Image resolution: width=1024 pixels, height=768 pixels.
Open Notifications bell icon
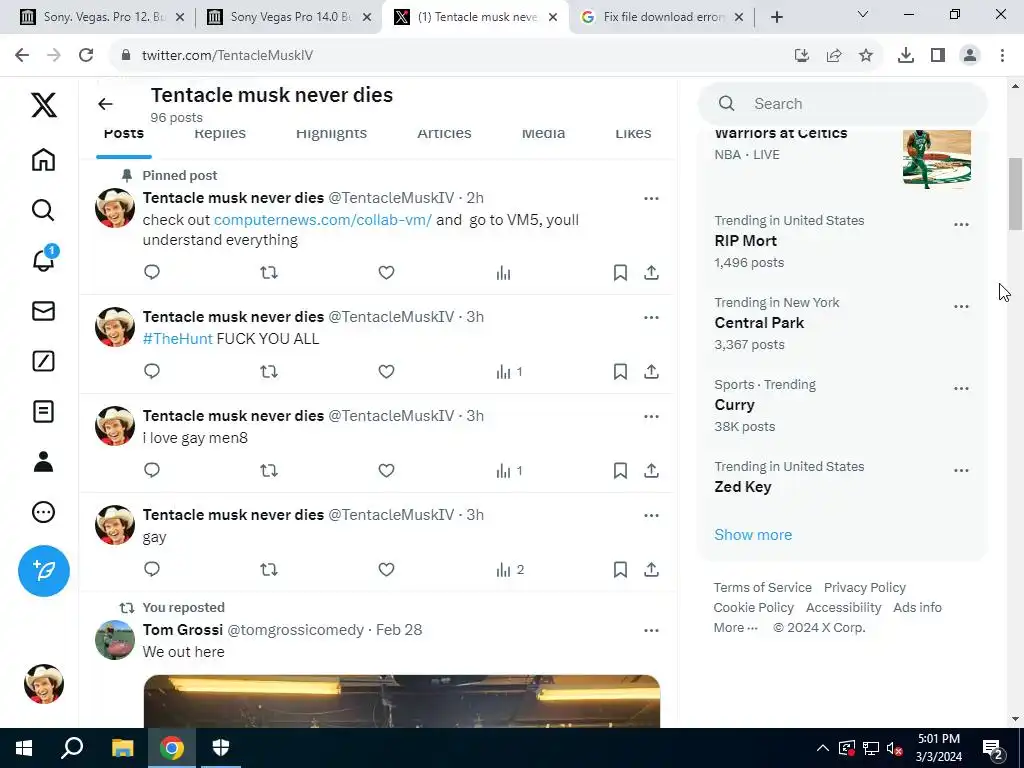tap(43, 259)
